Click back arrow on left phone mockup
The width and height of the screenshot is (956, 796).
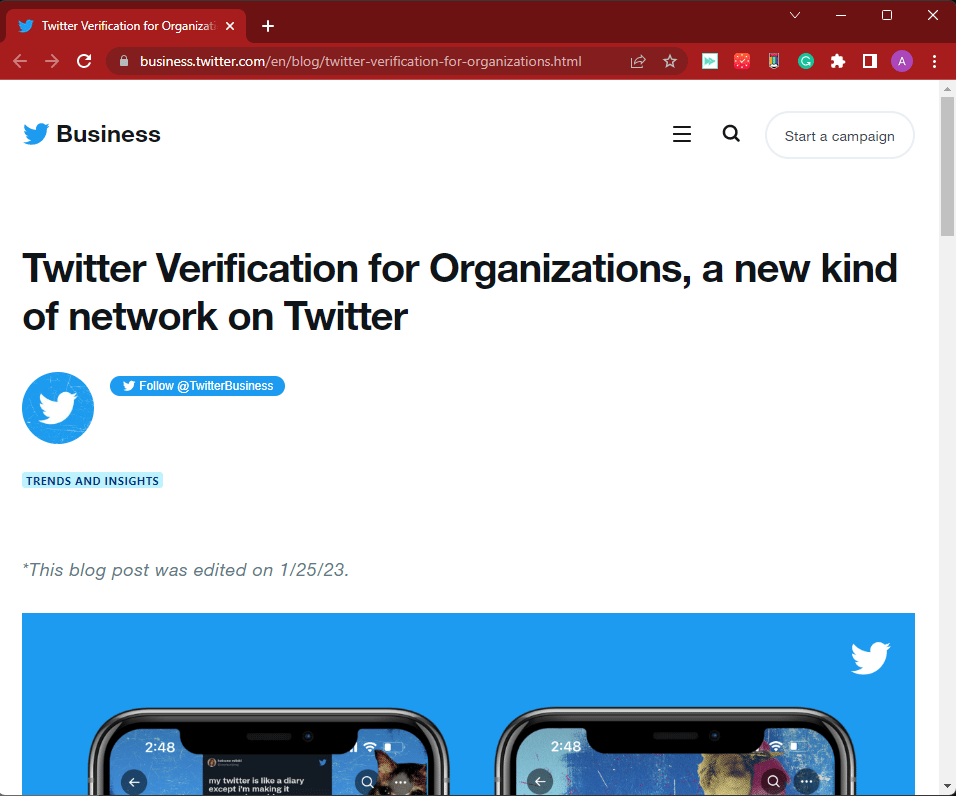134,782
